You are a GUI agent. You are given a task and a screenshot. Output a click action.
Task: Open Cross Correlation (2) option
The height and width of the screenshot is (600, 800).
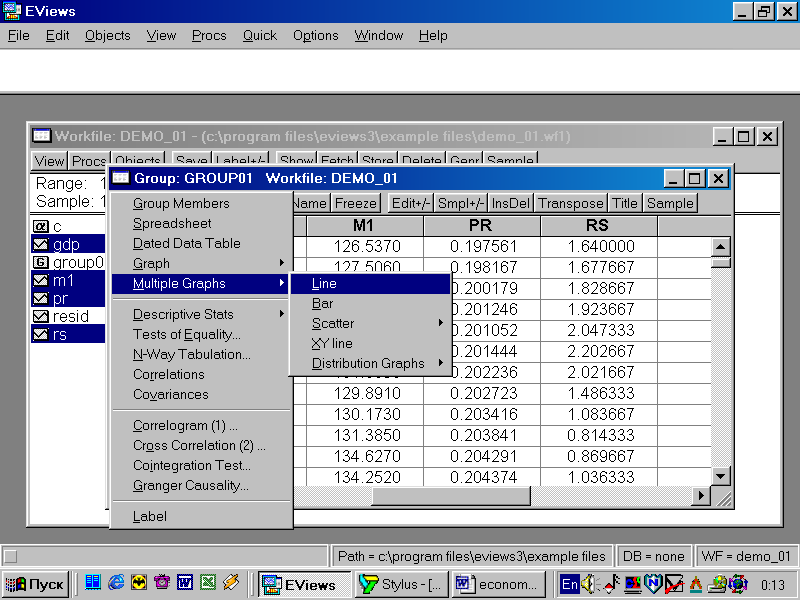pyautogui.click(x=200, y=445)
